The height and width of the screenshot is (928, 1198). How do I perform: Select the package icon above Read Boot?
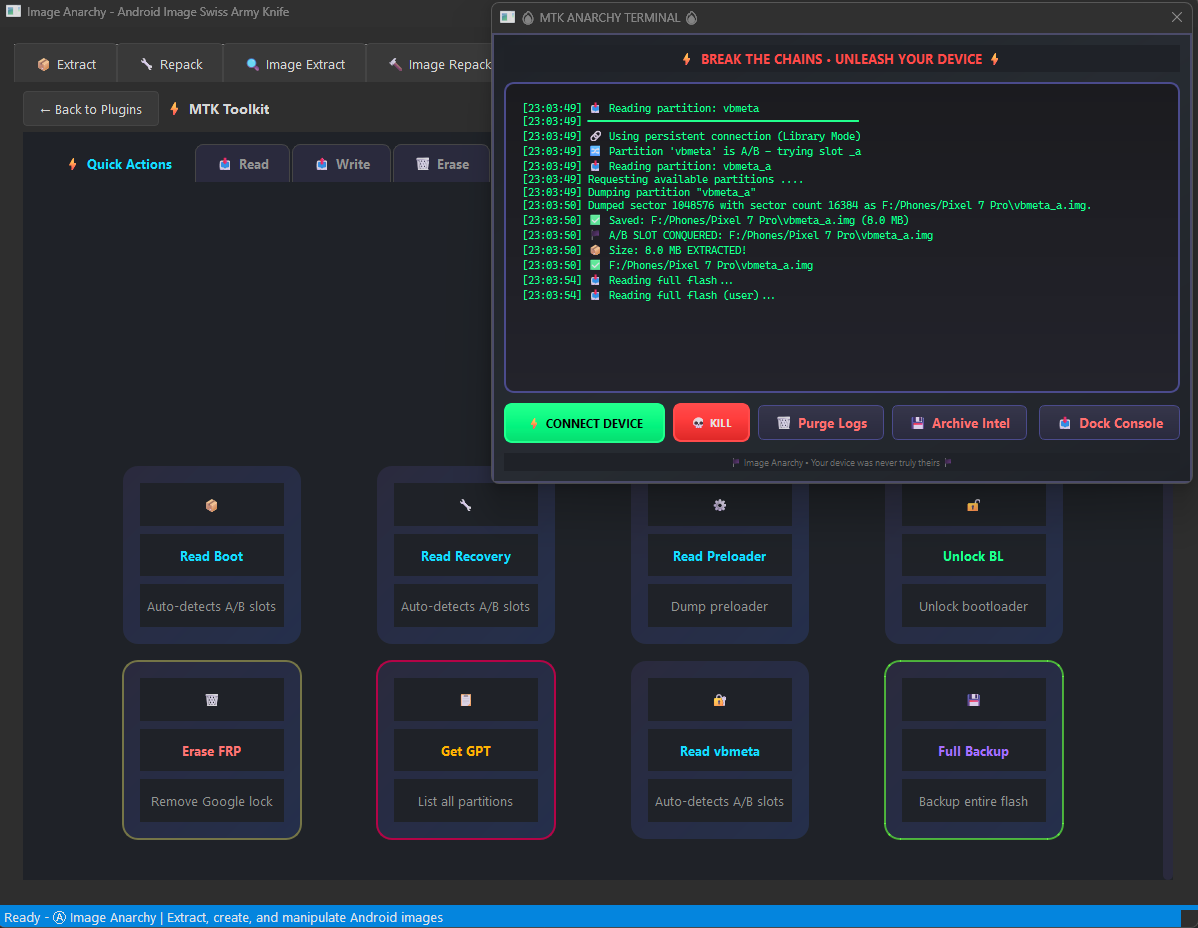pos(211,505)
